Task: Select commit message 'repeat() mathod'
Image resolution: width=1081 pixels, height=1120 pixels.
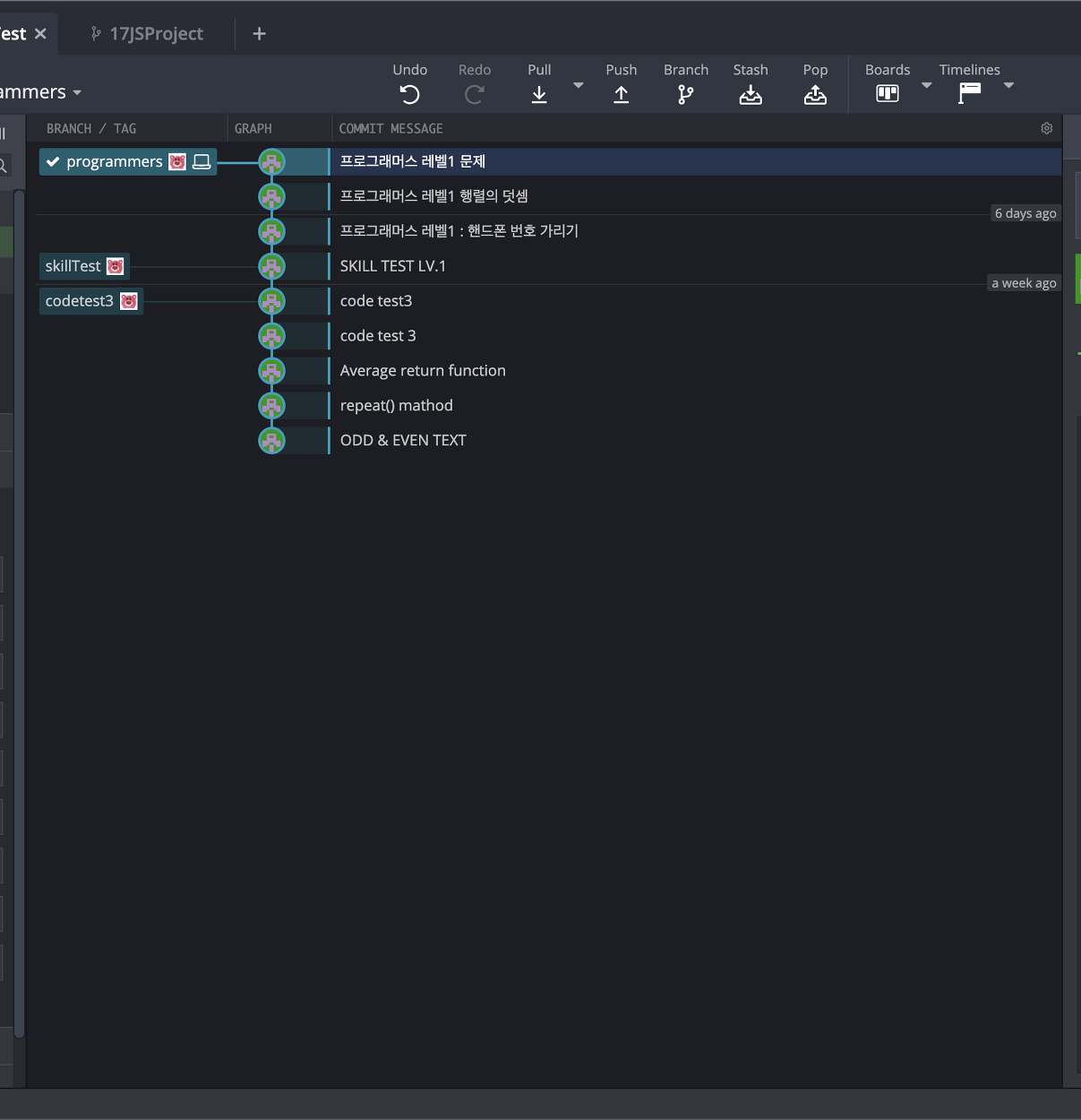Action: (397, 406)
